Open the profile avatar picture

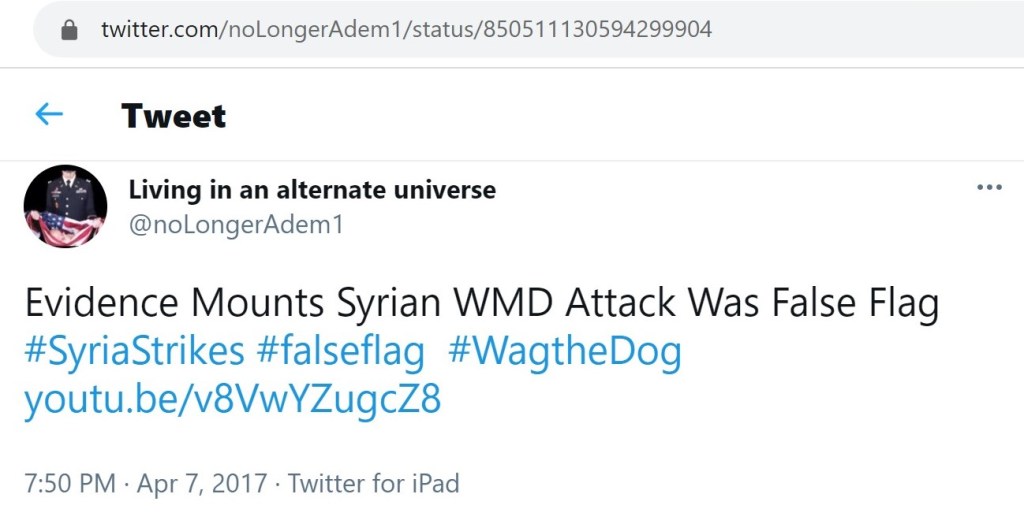click(65, 206)
